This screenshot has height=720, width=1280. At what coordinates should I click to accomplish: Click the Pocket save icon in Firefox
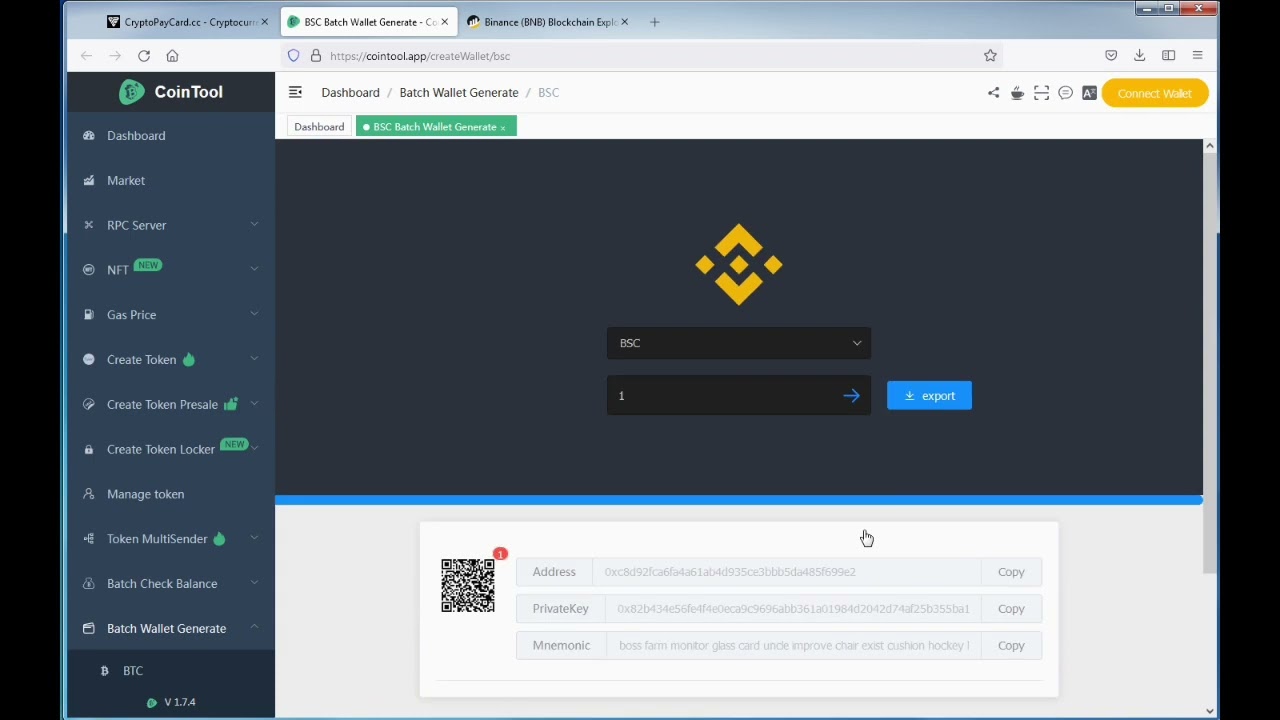point(1111,56)
